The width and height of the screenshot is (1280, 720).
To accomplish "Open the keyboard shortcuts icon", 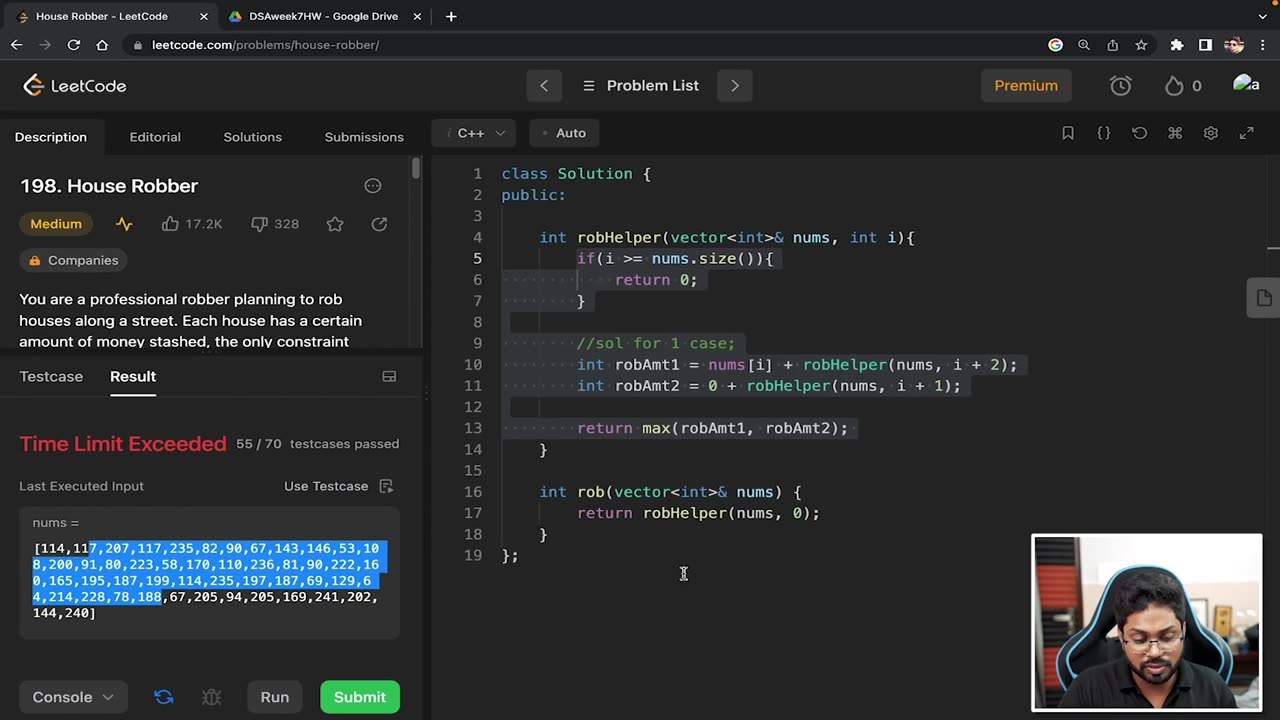I will [1175, 133].
